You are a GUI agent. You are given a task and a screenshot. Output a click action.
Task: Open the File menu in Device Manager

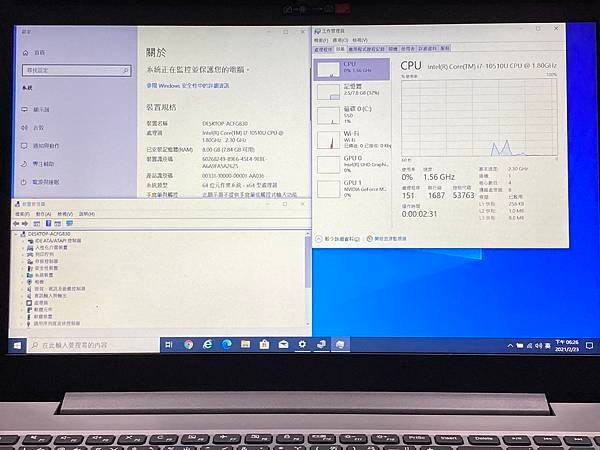pyautogui.click(x=22, y=214)
